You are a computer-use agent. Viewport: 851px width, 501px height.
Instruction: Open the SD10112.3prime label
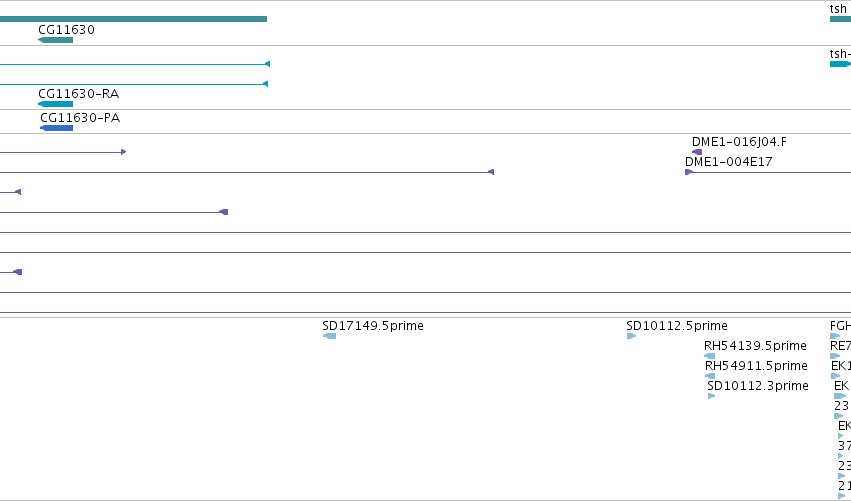[x=758, y=386]
